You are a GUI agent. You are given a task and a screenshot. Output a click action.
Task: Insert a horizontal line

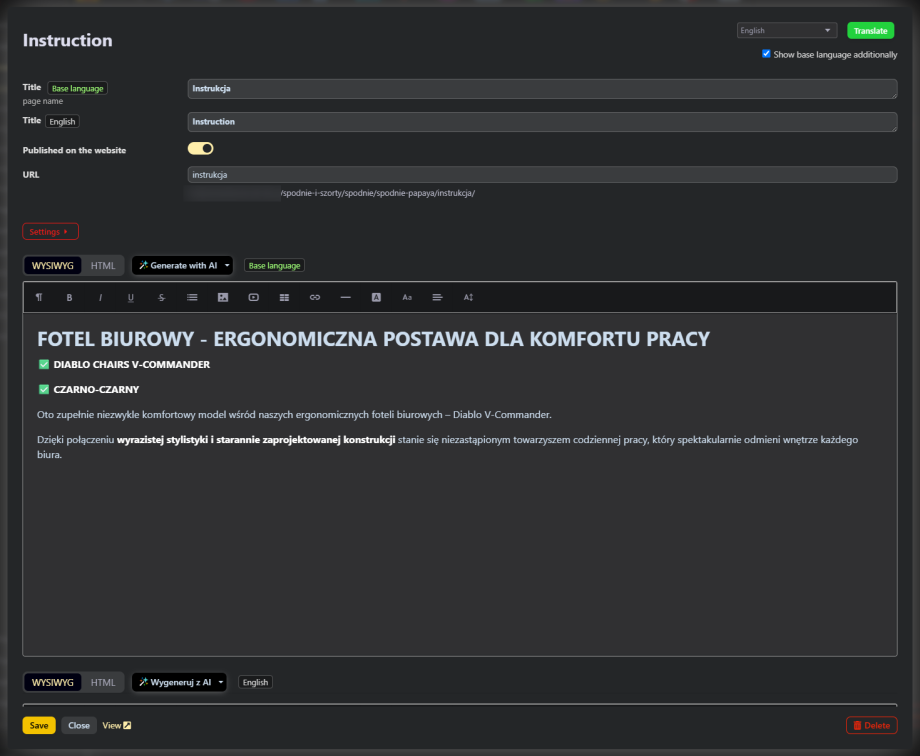[346, 298]
